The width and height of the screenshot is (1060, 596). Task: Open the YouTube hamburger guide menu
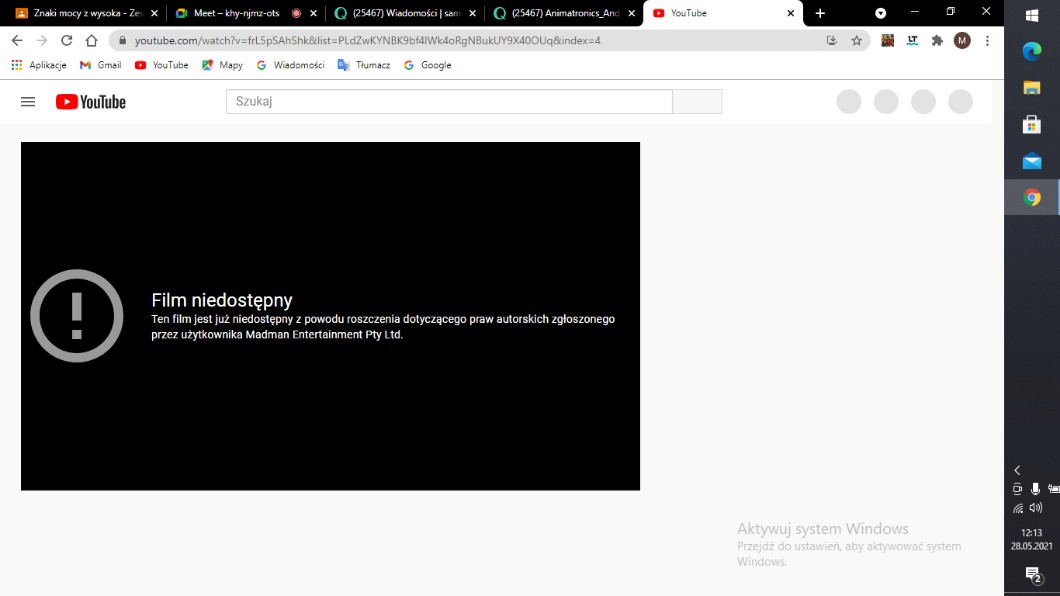pyautogui.click(x=28, y=102)
